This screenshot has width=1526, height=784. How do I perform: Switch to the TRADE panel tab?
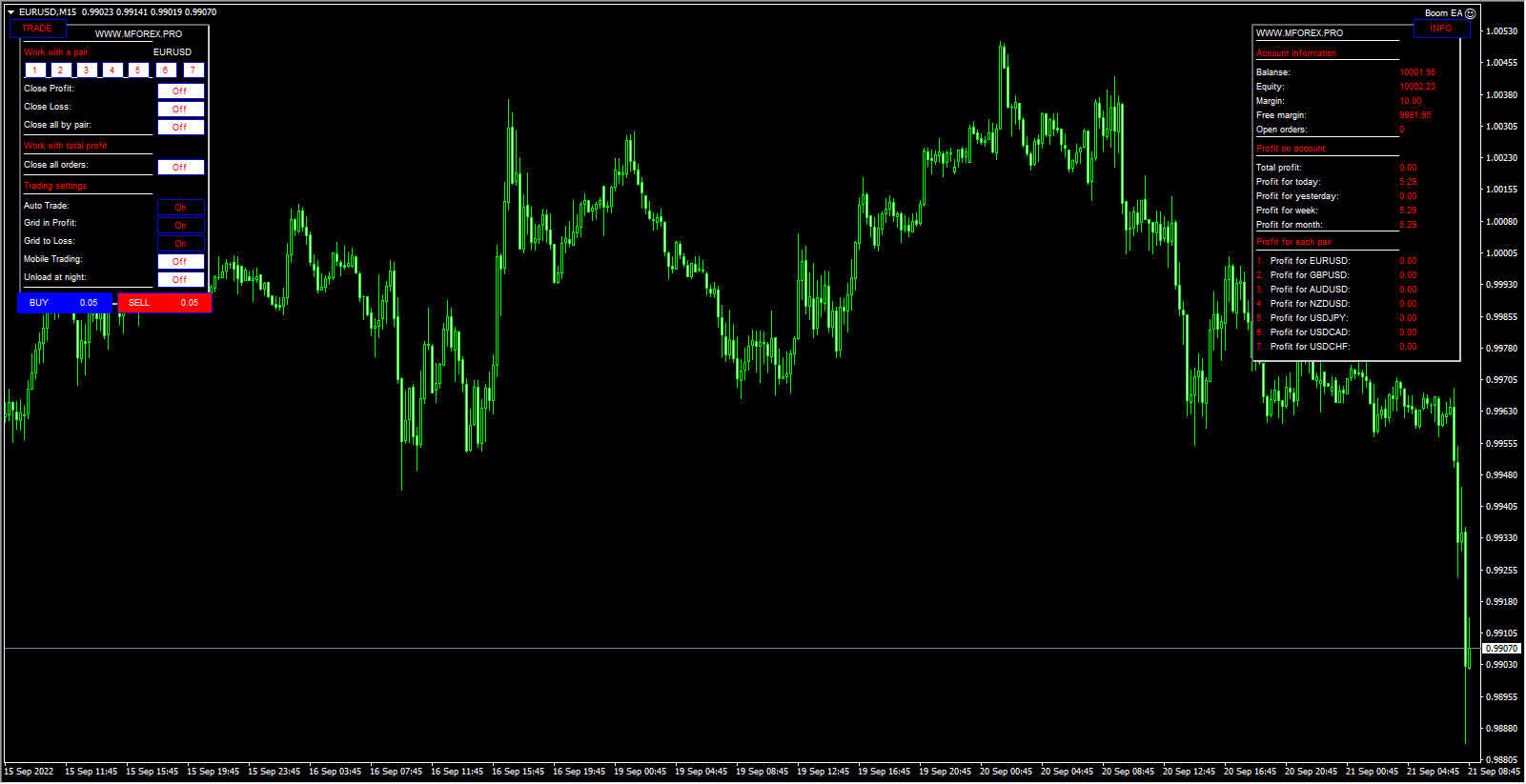tap(37, 29)
